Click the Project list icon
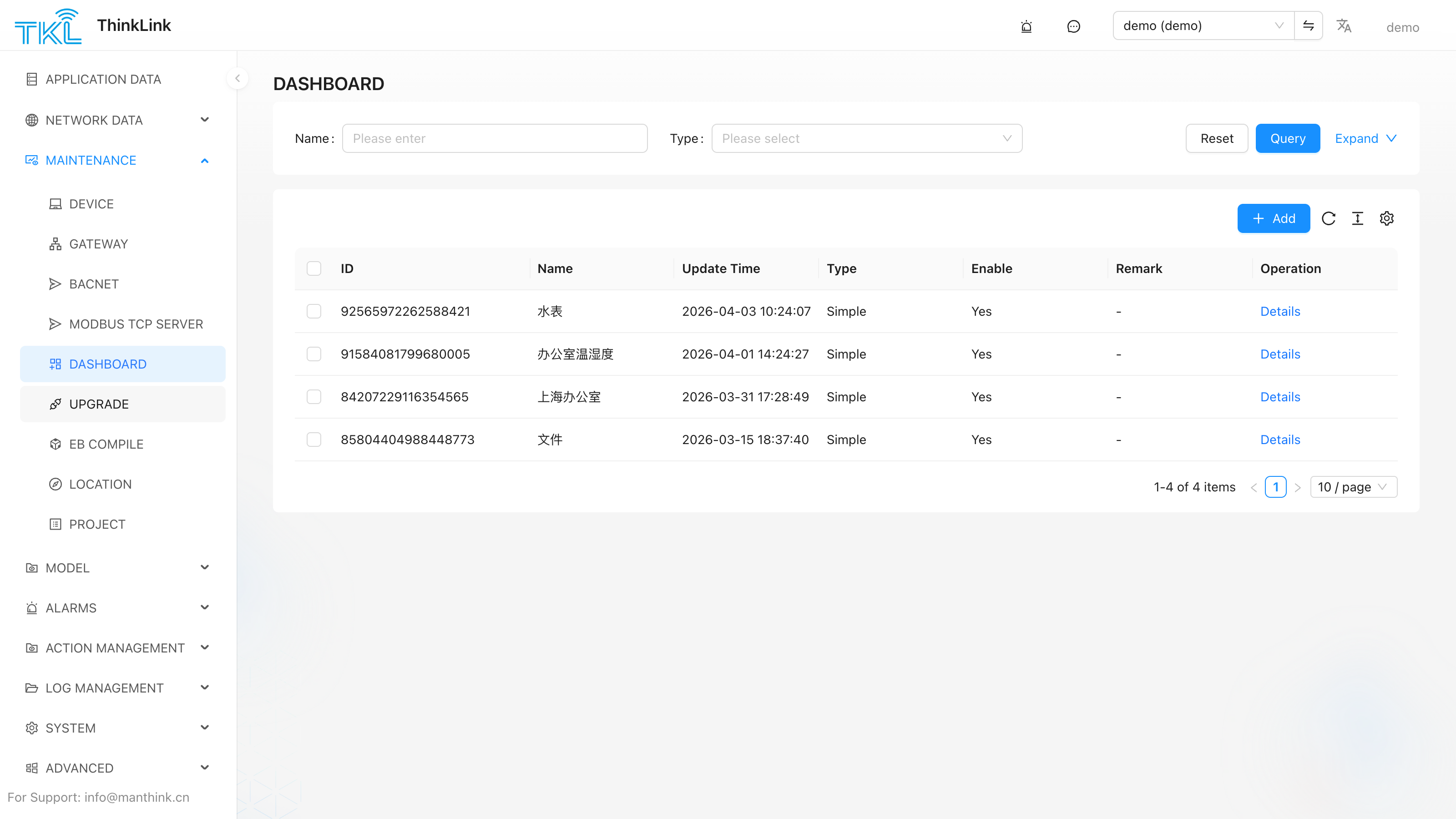 [x=55, y=524]
